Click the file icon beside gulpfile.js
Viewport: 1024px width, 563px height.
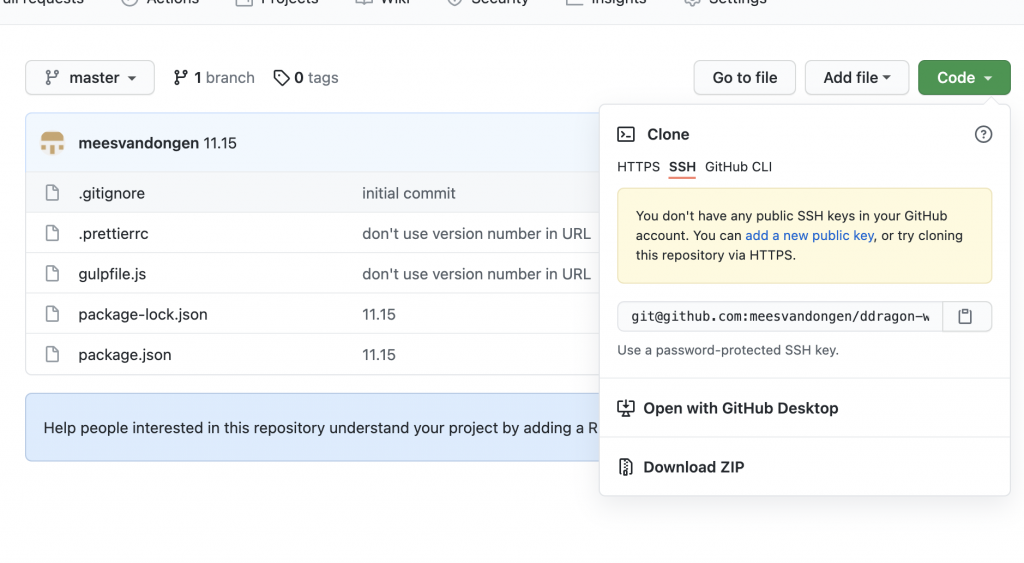(x=52, y=274)
